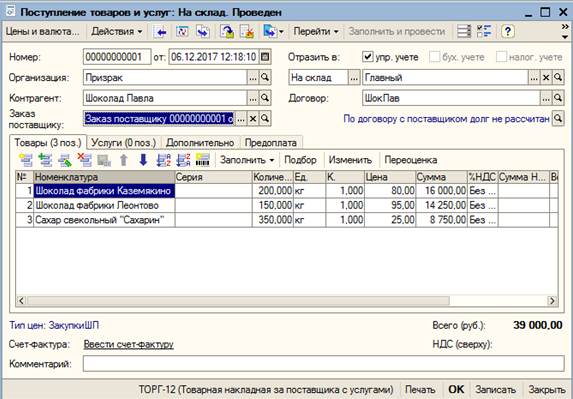This screenshot has width=573, height=399.
Task: Open Главный warehouse selection ellipsis
Action: pyautogui.click(x=534, y=77)
